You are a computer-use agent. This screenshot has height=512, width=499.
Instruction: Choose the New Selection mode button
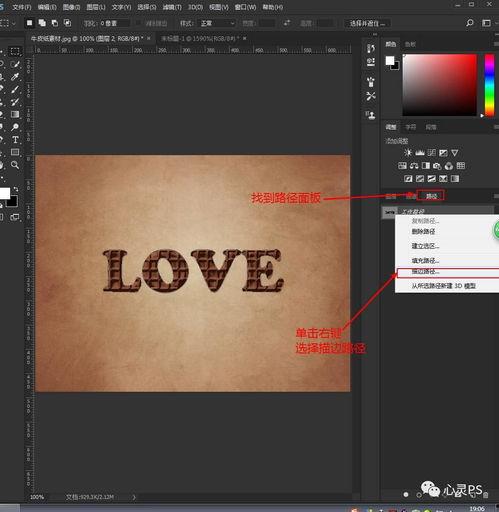30,23
